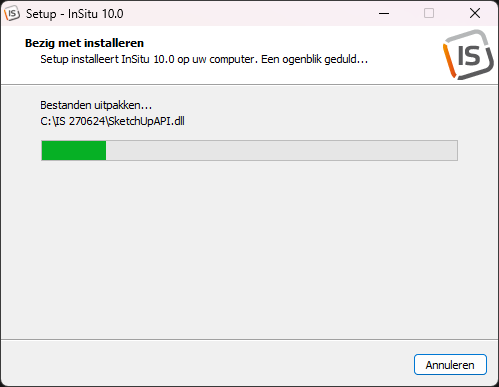Viewport: 499px width, 387px height.
Task: Click the 'C:\IS 270624' folder path portion
Action: 73,121
